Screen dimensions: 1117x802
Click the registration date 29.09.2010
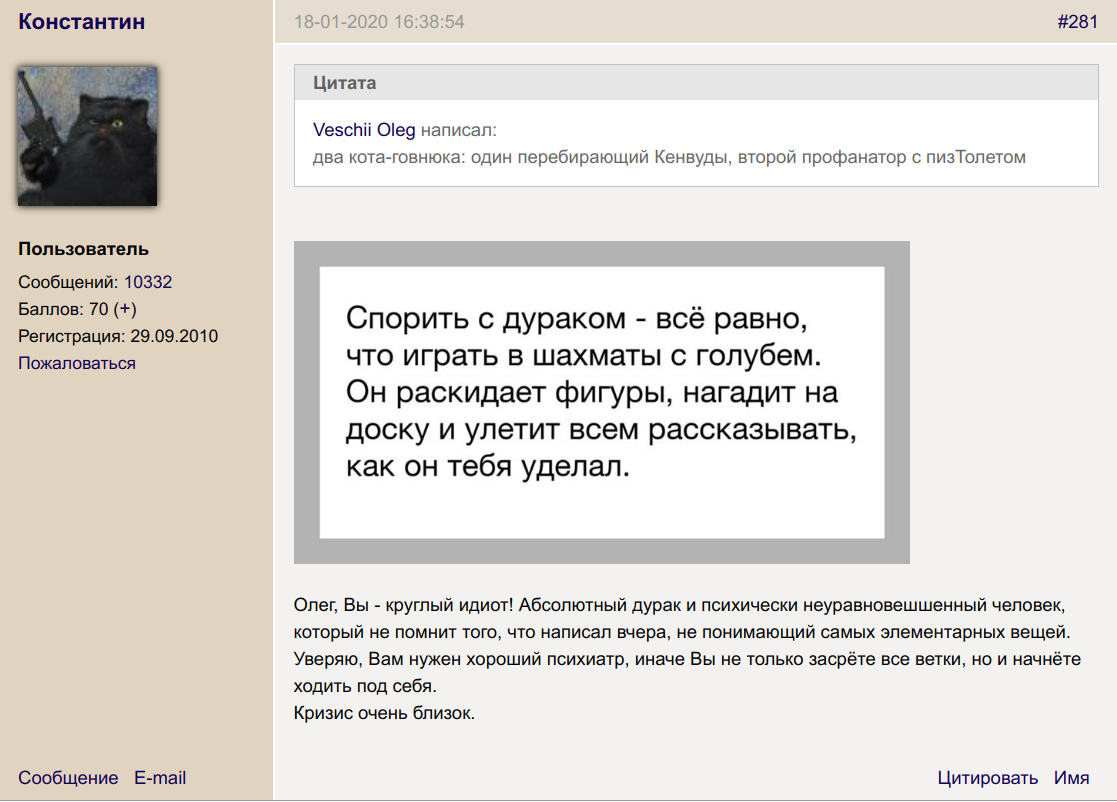pyautogui.click(x=174, y=336)
